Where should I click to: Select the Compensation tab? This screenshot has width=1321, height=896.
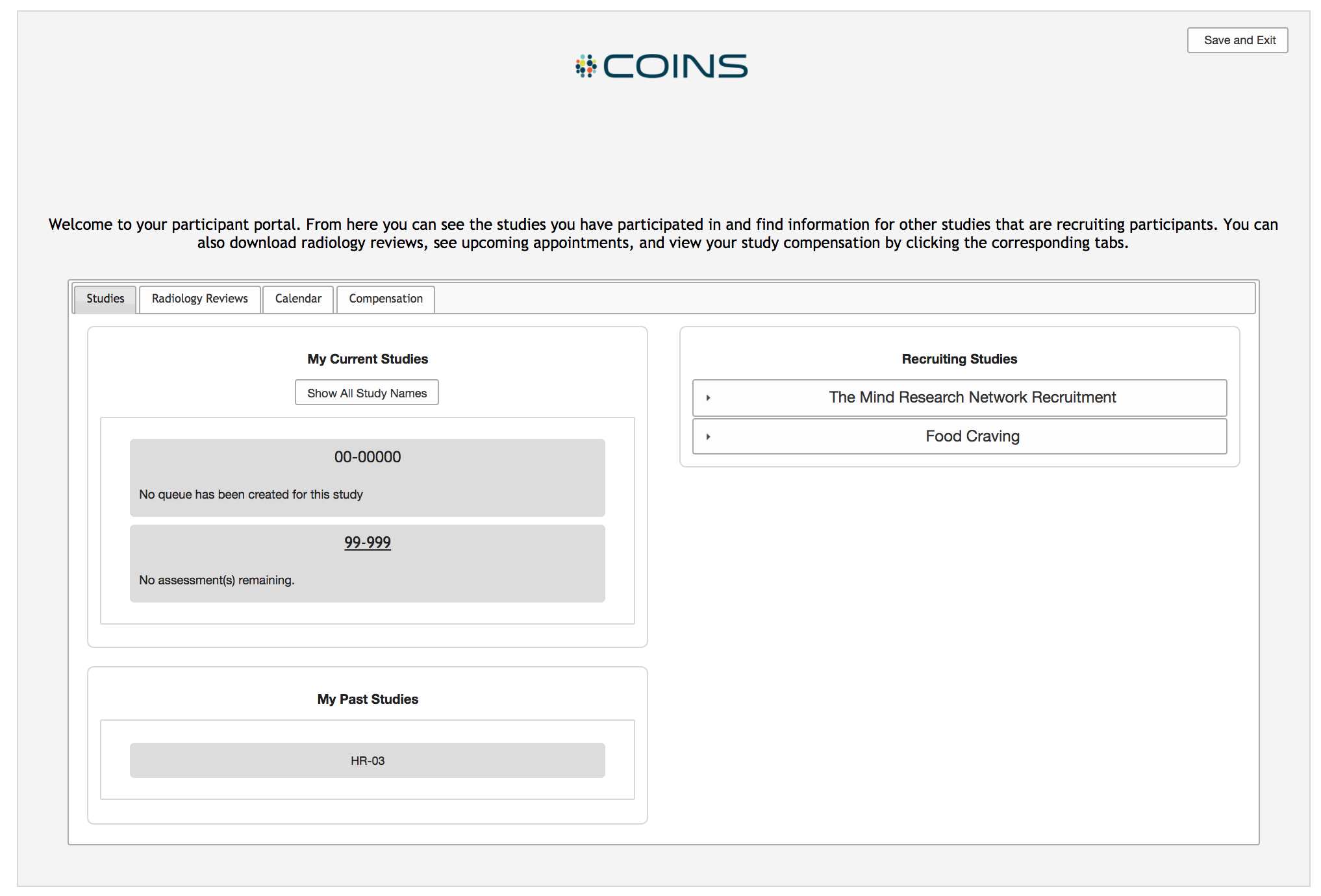point(386,299)
